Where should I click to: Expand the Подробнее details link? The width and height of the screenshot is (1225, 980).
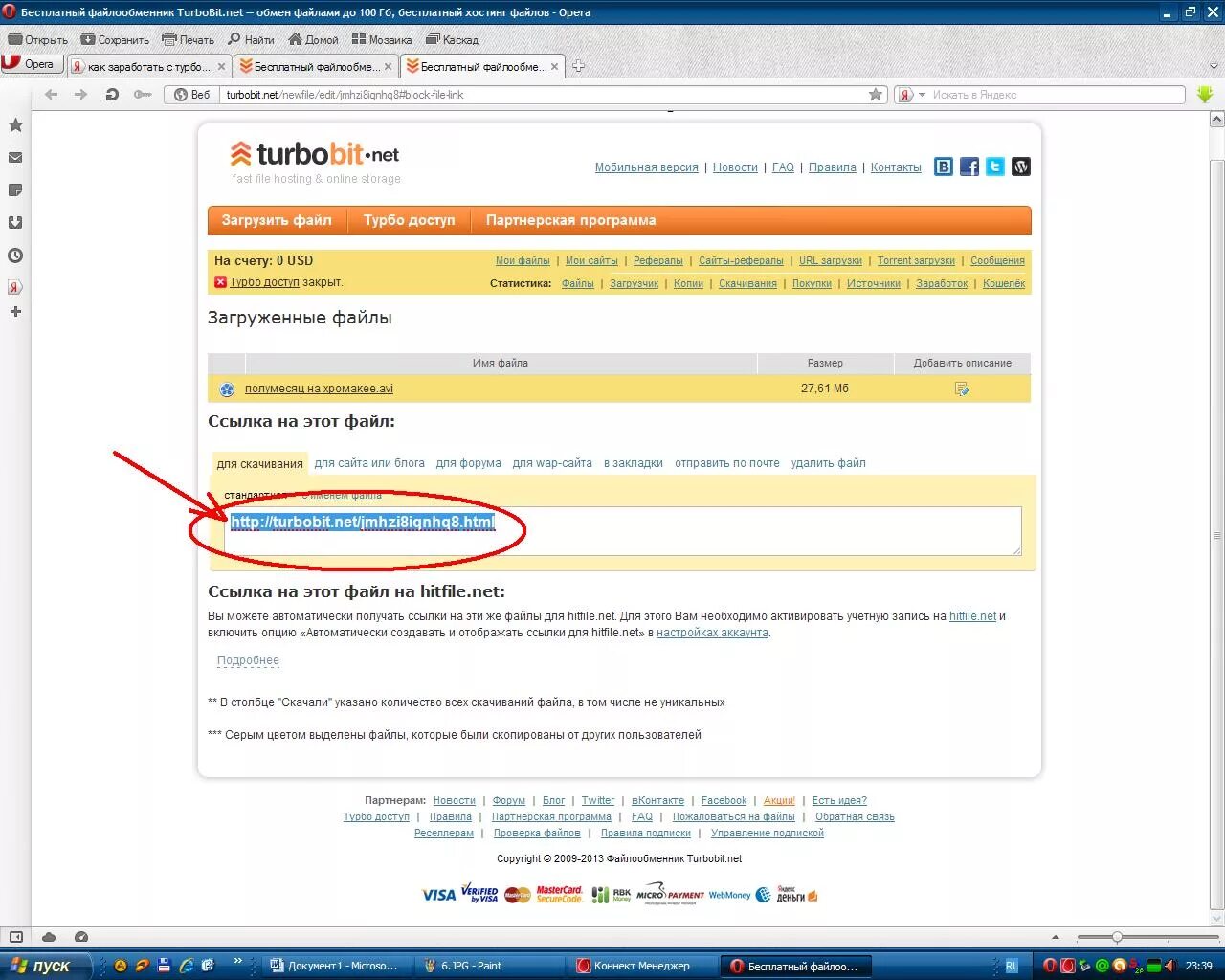248,660
